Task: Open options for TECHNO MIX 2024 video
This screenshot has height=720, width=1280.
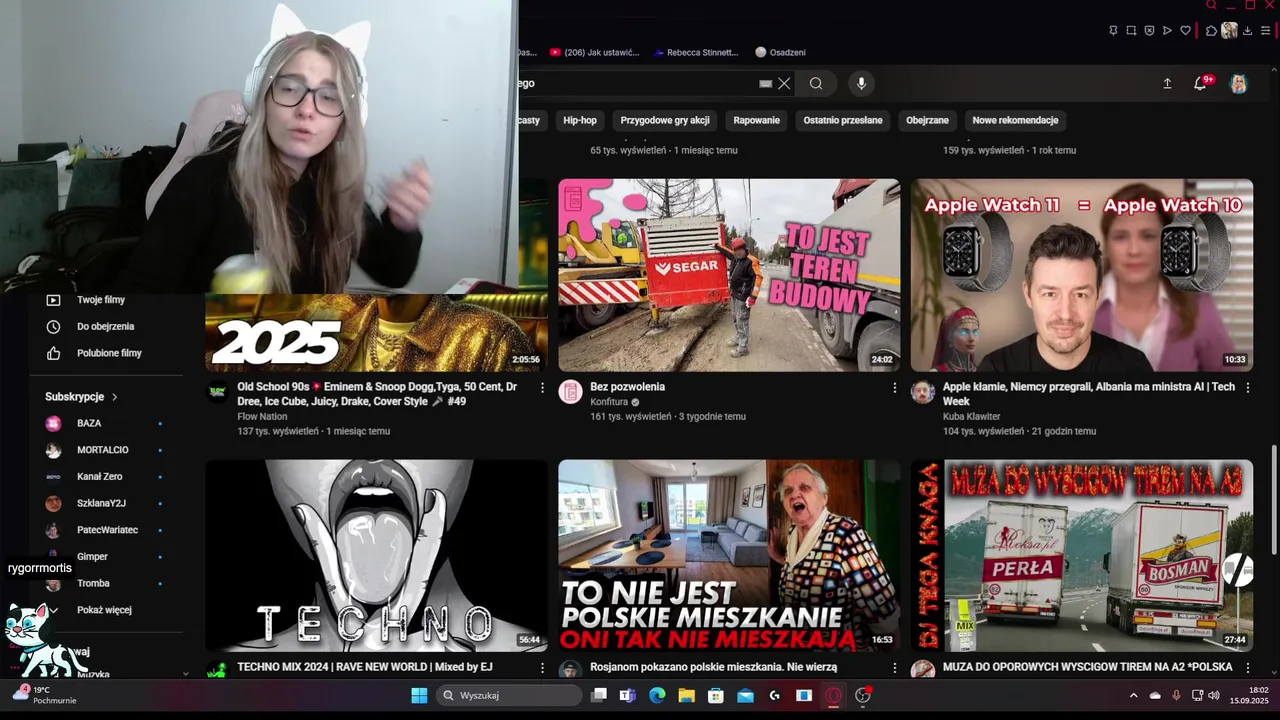Action: (x=542, y=668)
